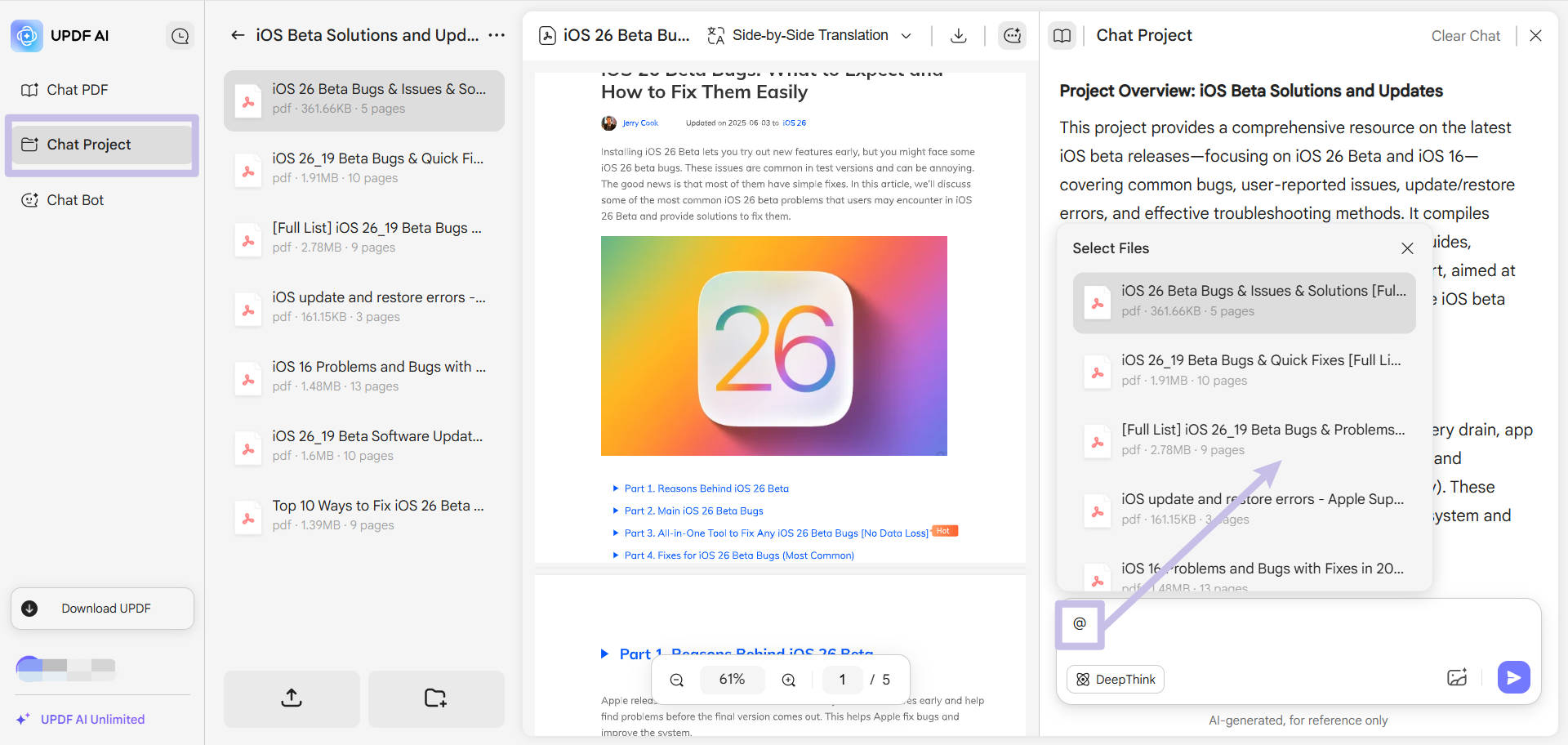Select iOS 26 Beta Bugs & Issues file
Viewport: 1568px width, 745px height.
tap(364, 100)
